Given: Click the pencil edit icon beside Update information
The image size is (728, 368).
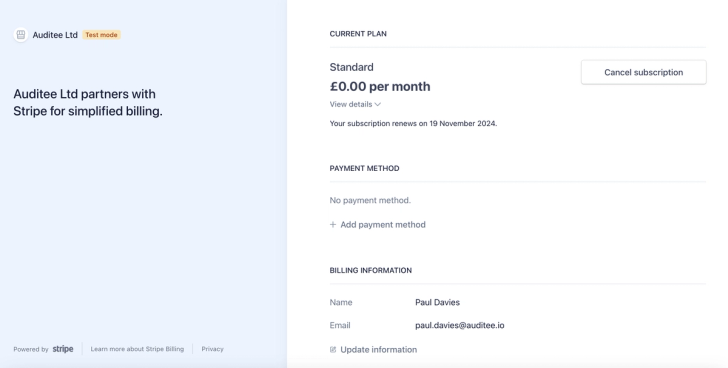Looking at the screenshot, I should pos(333,350).
